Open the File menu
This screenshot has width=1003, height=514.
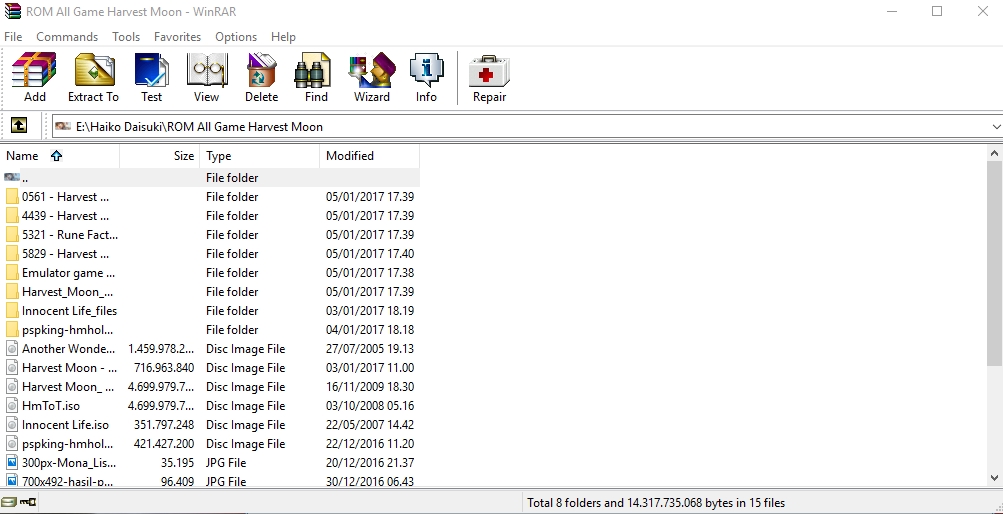pyautogui.click(x=13, y=36)
